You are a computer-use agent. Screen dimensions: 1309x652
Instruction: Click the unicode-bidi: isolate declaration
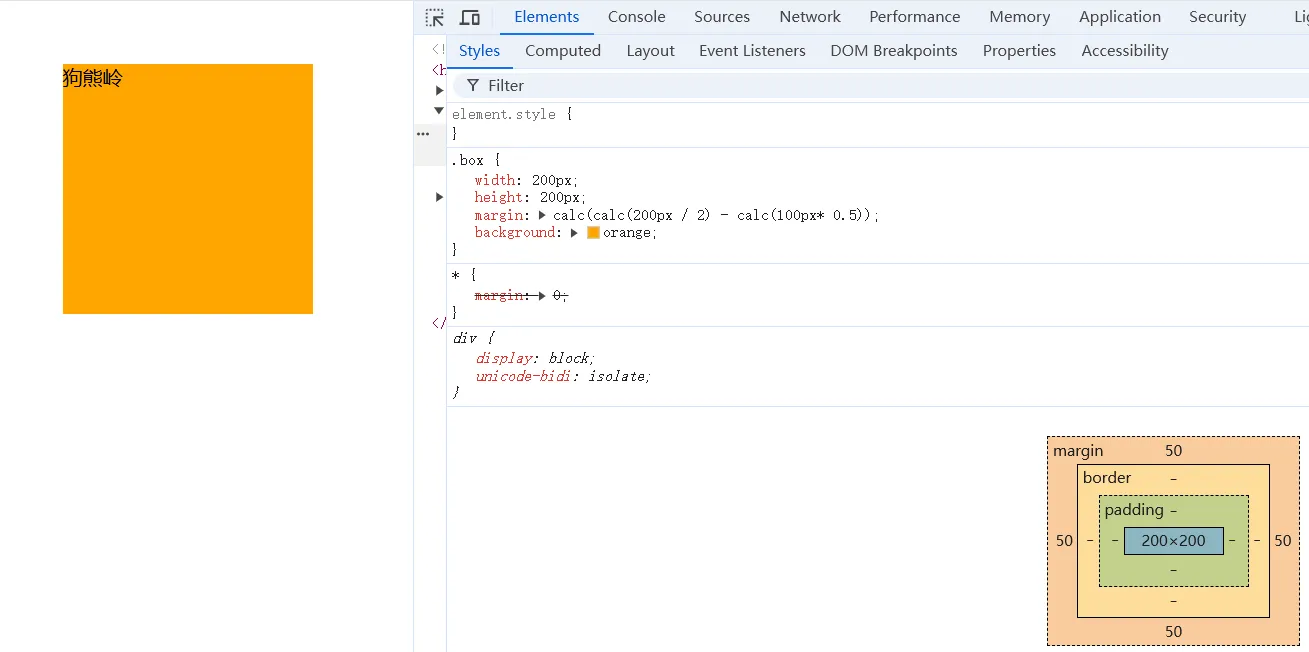[x=563, y=376]
